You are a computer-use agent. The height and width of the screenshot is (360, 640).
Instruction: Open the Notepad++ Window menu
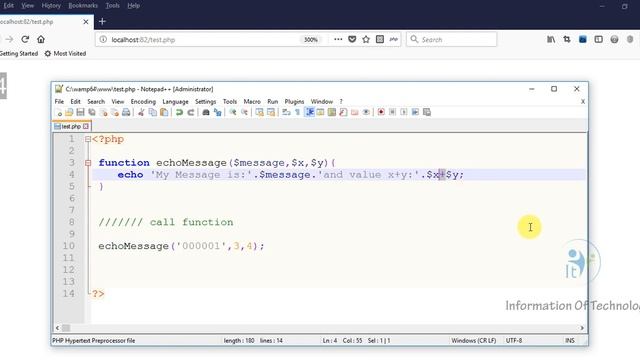pos(322,102)
